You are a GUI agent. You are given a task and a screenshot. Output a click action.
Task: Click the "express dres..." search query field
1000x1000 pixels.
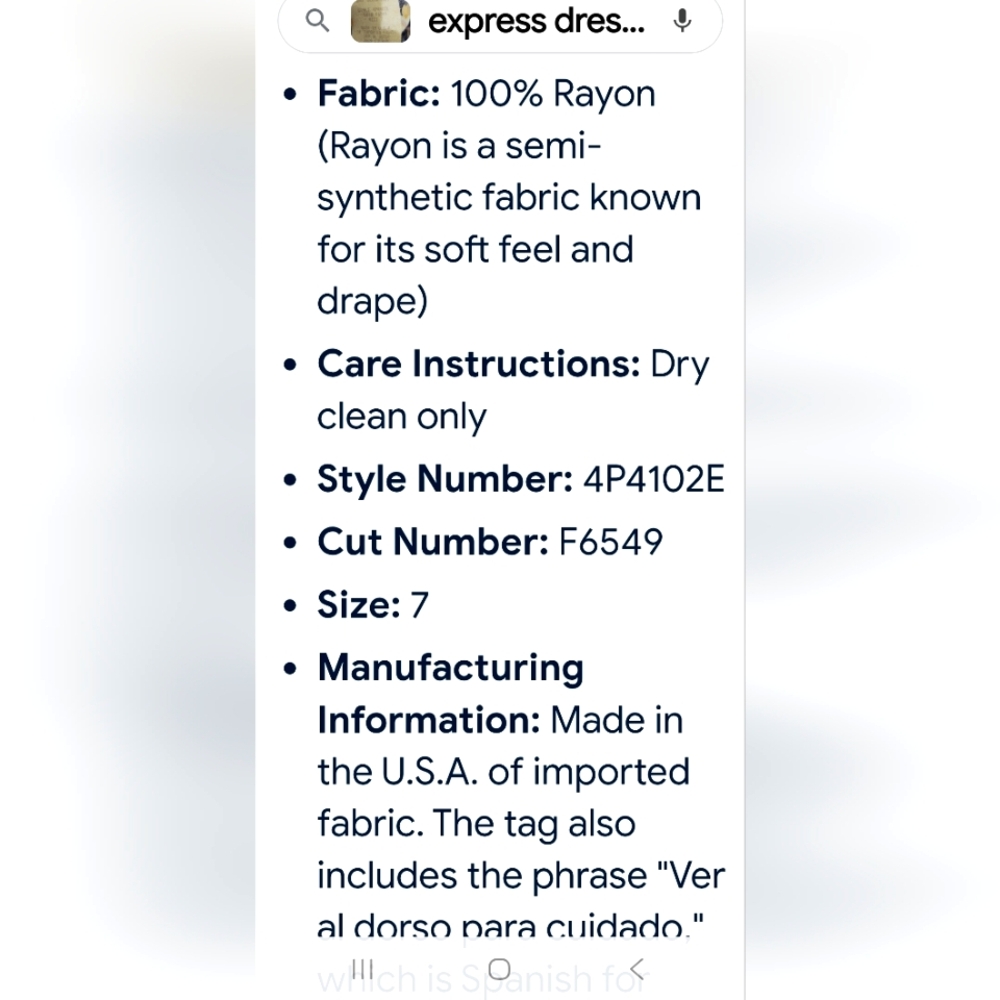point(536,22)
